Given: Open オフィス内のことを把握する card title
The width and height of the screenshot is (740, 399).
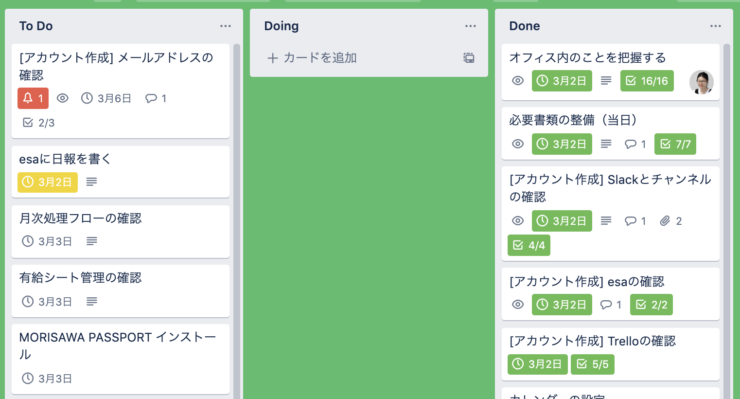Looking at the screenshot, I should [588, 58].
